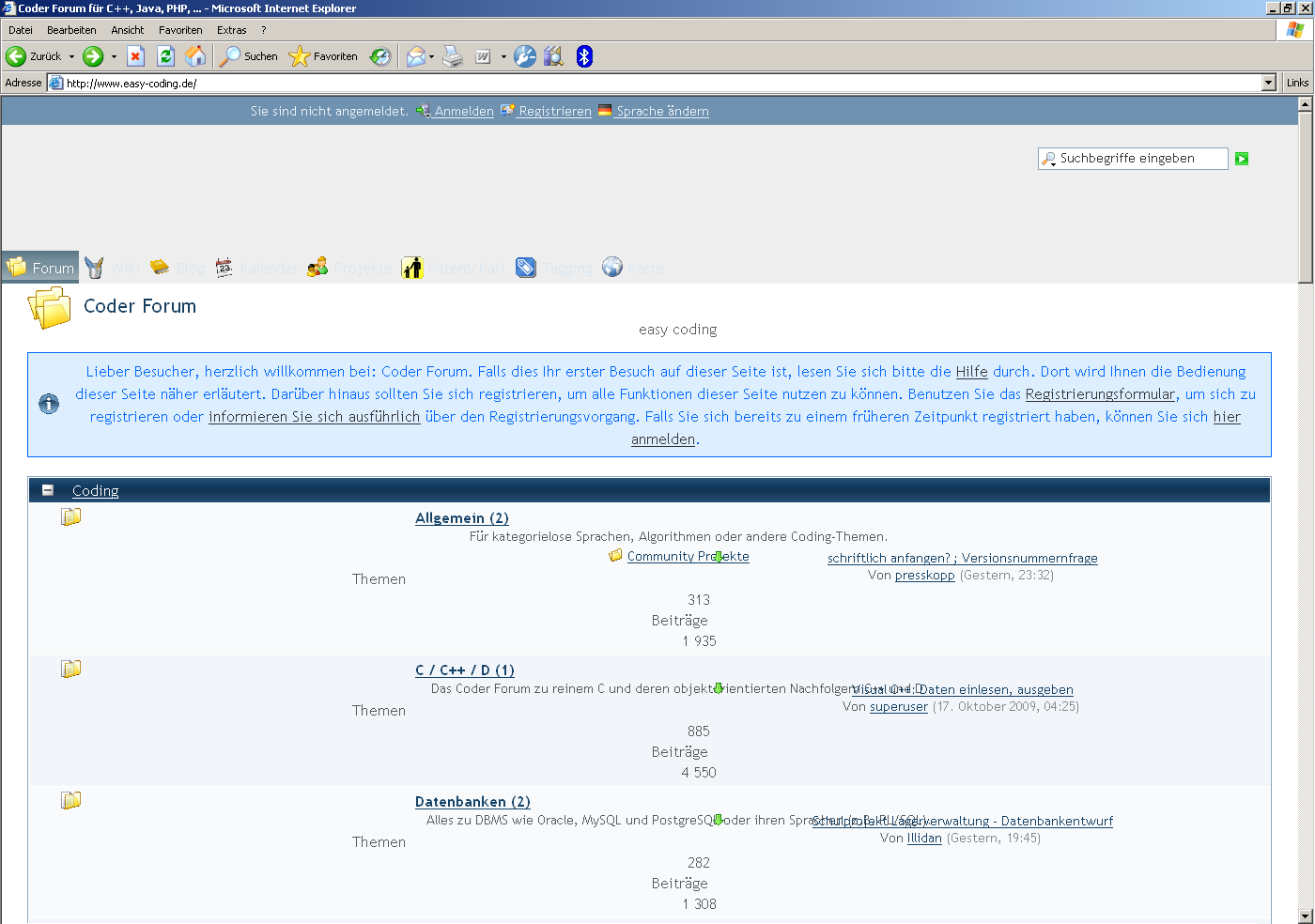Open the Mail button dropdown arrow
The height and width of the screenshot is (924, 1315).
click(431, 56)
